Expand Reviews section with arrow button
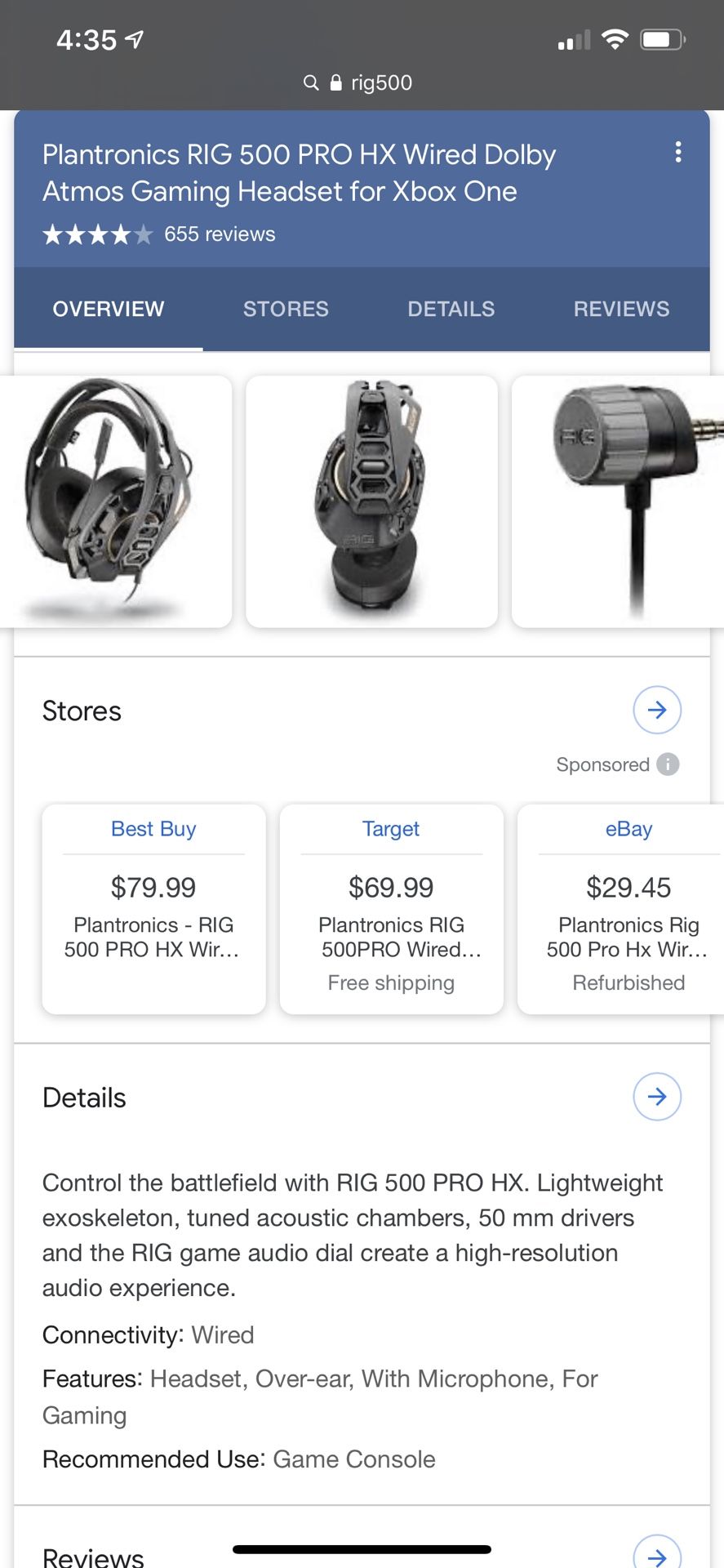724x1568 pixels. [657, 1554]
